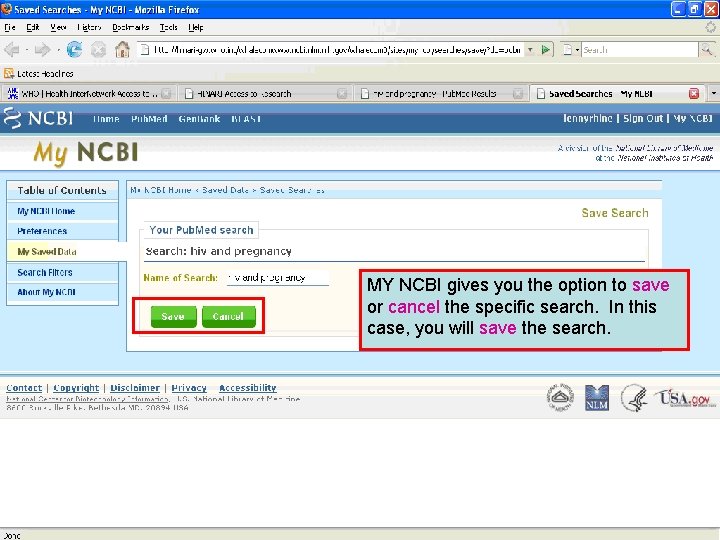
Task: Select My Saved Data in Table of Contents
Action: [x=47, y=252]
